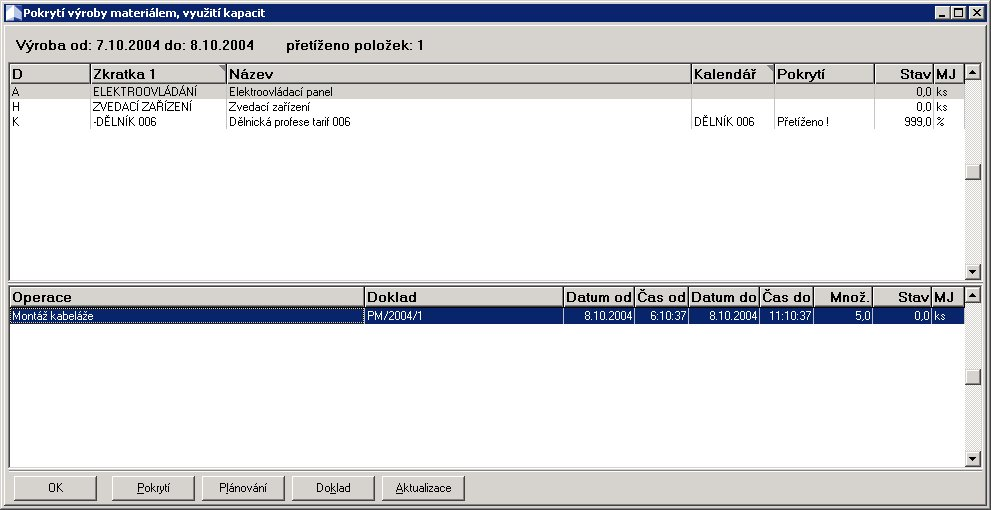Click the D column header
The height and width of the screenshot is (510, 991).
pyautogui.click(x=51, y=74)
